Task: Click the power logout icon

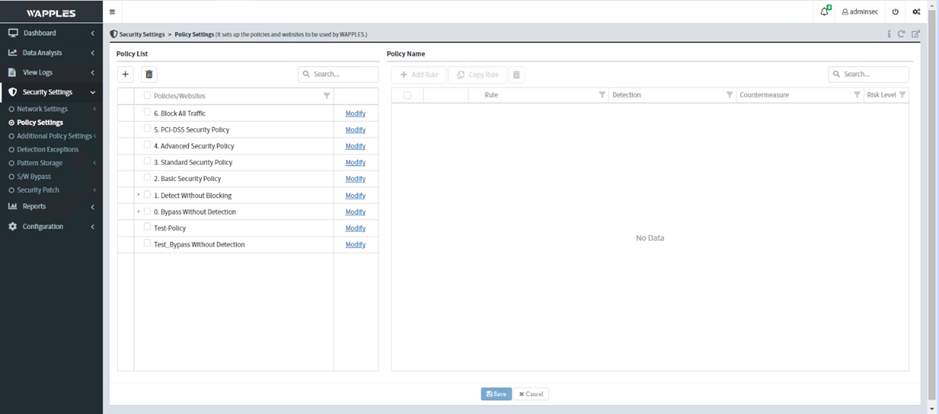Action: point(895,12)
